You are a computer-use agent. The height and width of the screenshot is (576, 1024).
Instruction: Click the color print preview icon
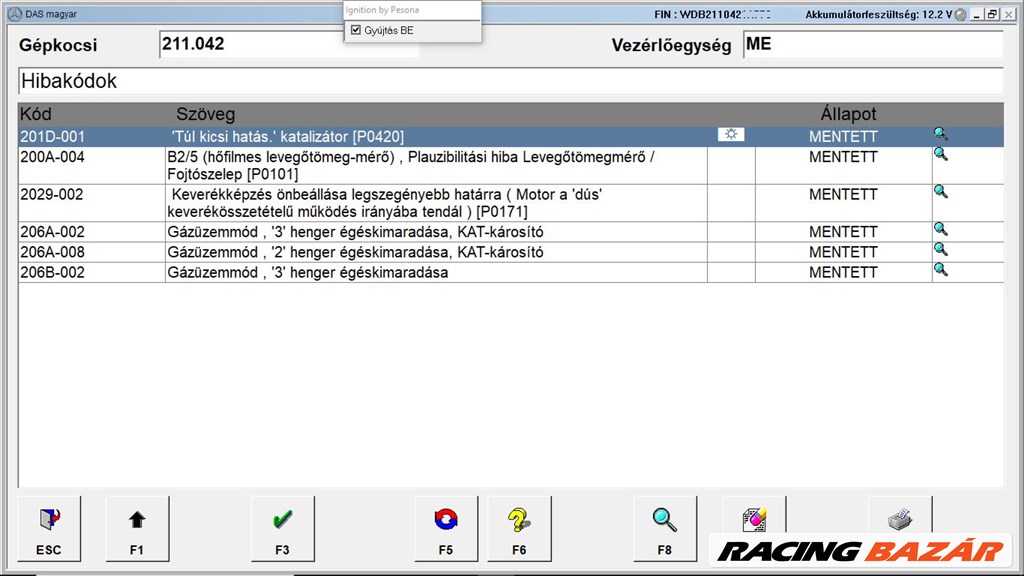click(753, 519)
